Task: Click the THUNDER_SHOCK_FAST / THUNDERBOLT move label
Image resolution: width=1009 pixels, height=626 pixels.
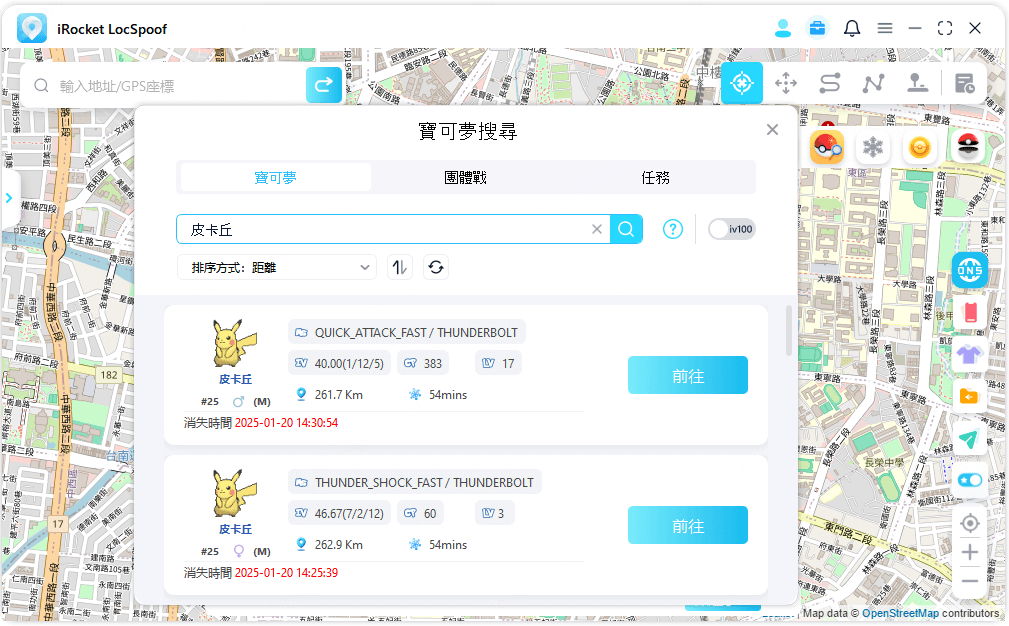Action: [x=415, y=482]
